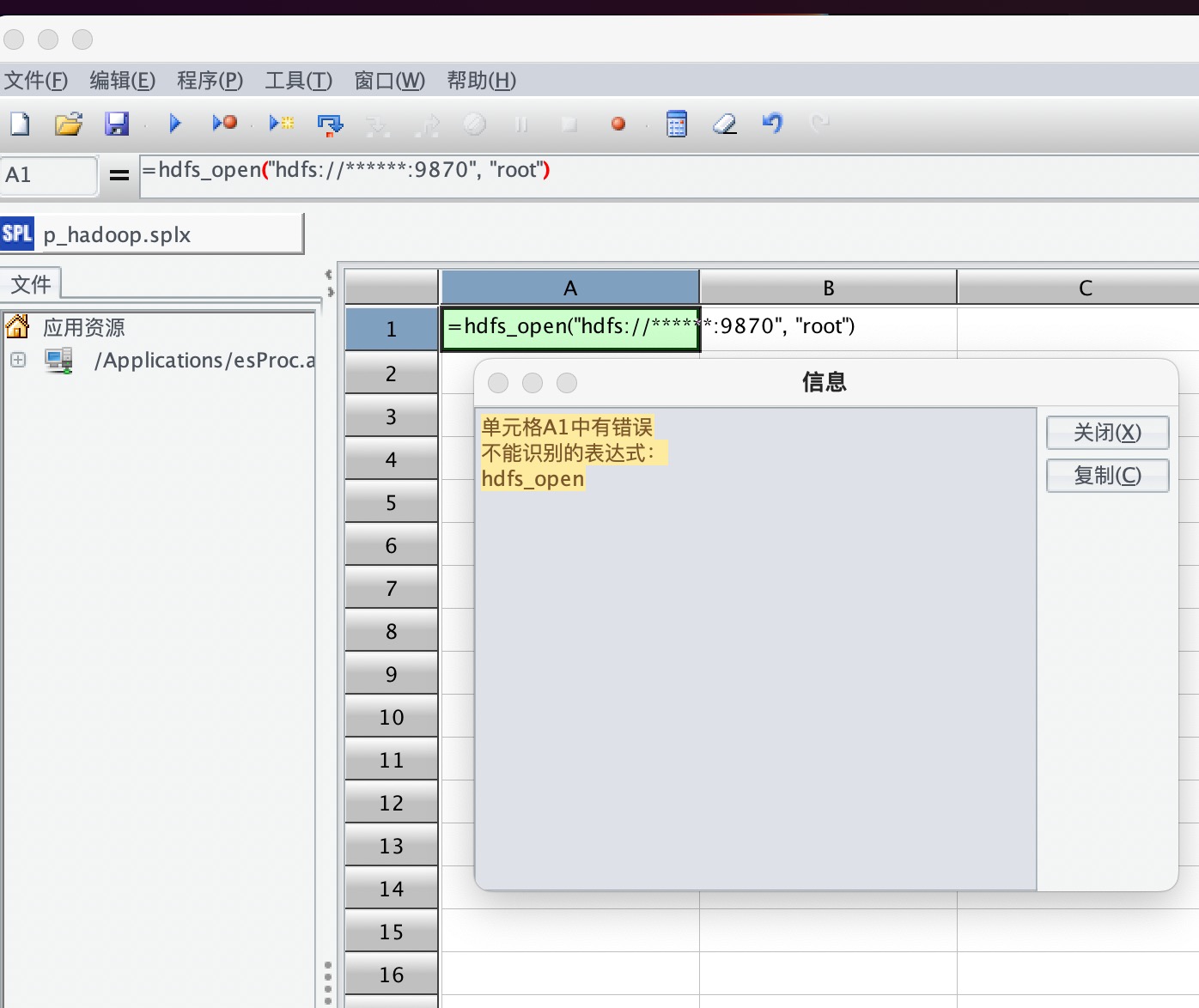This screenshot has width=1199, height=1008.
Task: Click the 关闭(X) button in the dialog
Action: (x=1108, y=433)
